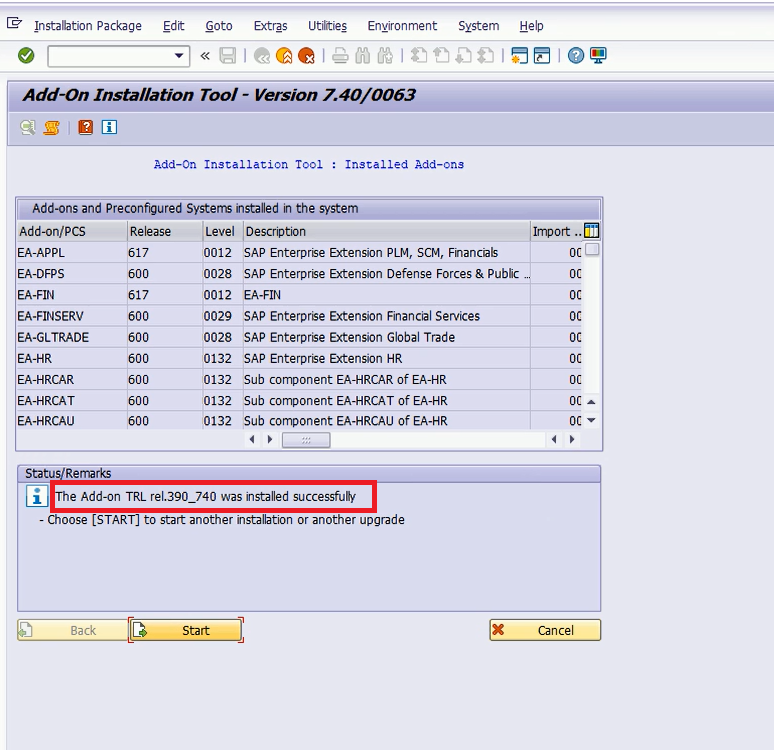Click the yellow scroll logs icon

(x=52, y=127)
